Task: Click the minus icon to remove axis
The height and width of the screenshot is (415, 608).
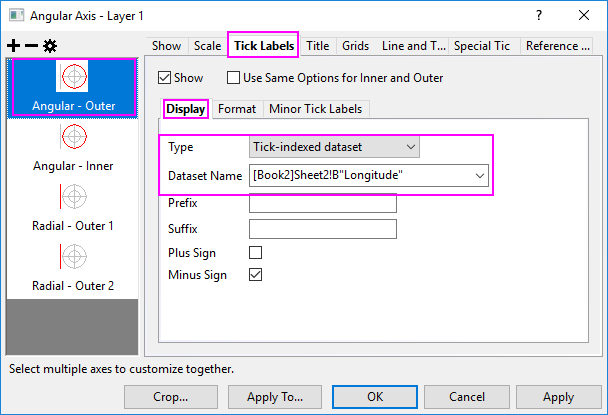Action: coord(30,46)
